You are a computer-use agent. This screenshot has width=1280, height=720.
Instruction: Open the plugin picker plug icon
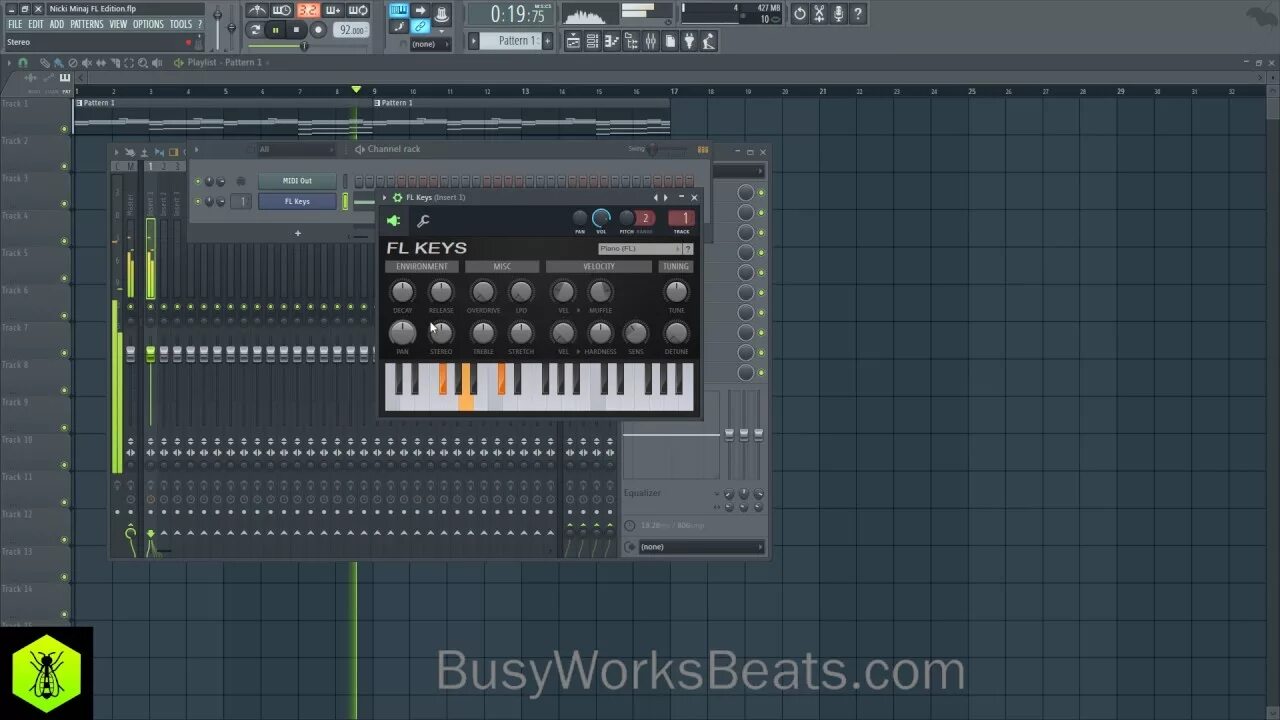click(x=690, y=41)
